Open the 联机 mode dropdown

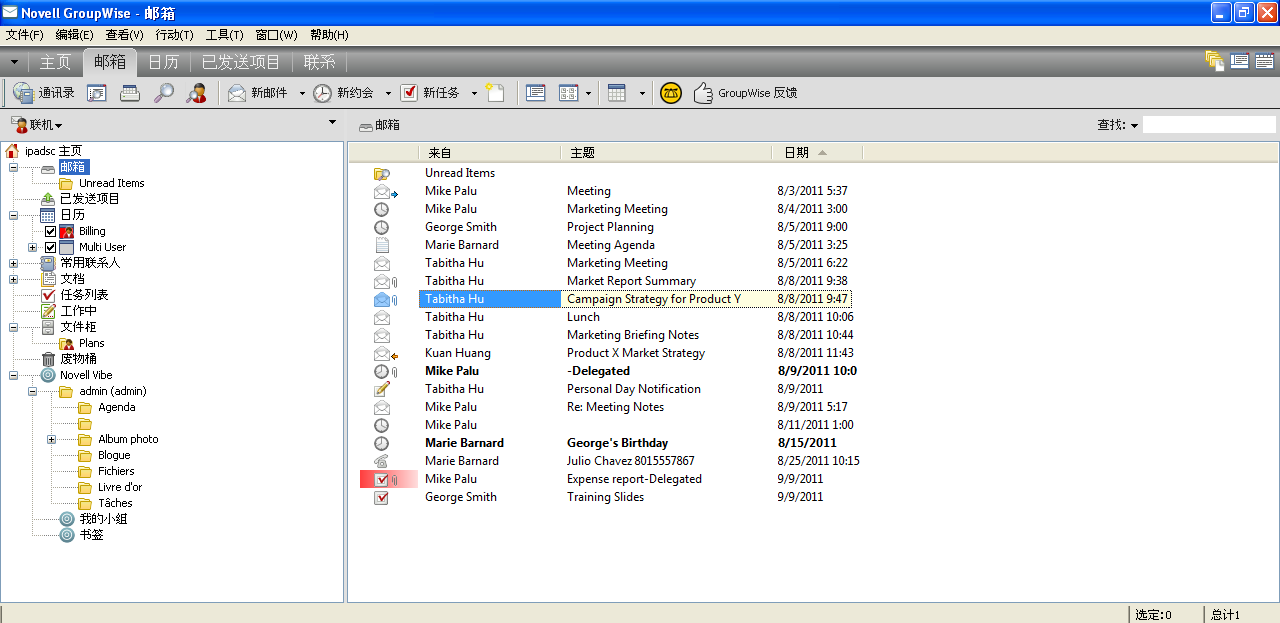click(x=38, y=125)
